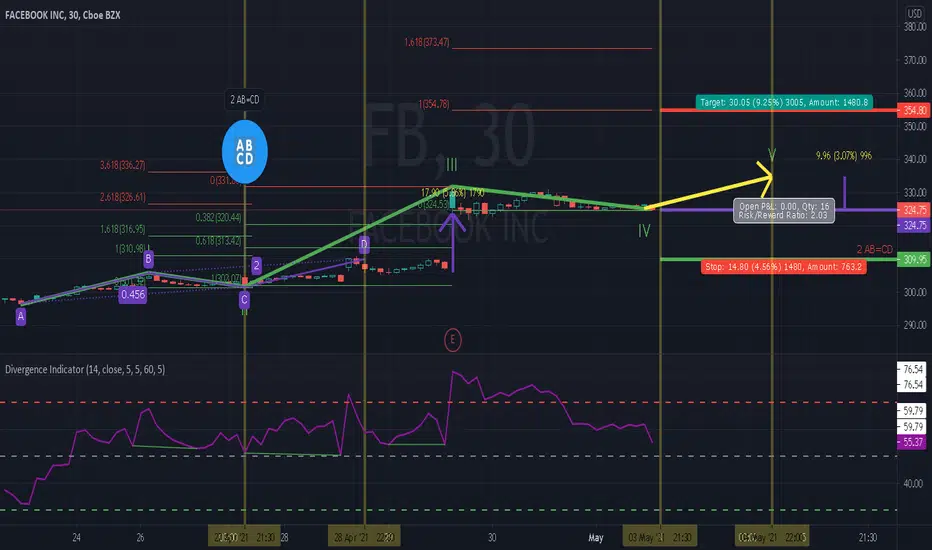Select the 0.618(313.42) retracement label
The image size is (932, 550).
(x=218, y=241)
